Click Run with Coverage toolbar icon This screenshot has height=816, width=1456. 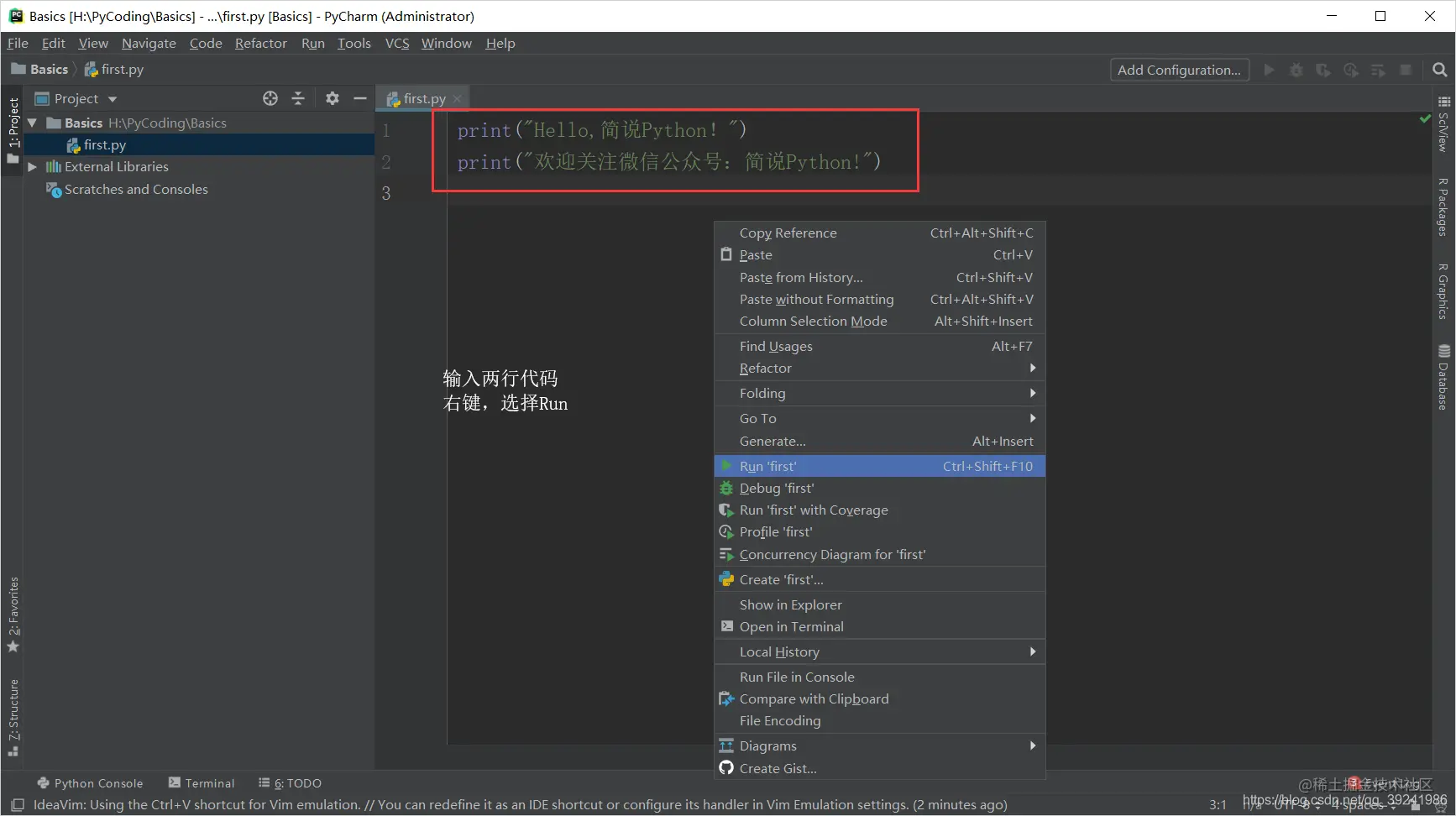[1323, 70]
